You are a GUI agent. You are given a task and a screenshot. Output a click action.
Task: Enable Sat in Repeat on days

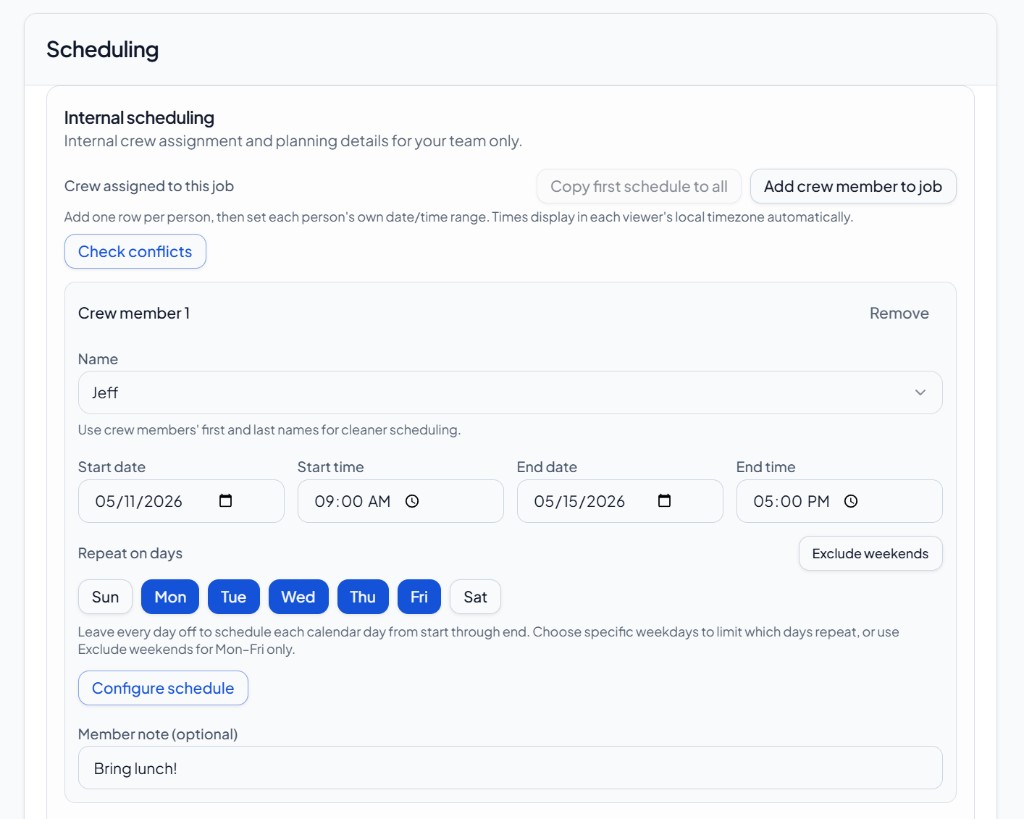tap(475, 597)
